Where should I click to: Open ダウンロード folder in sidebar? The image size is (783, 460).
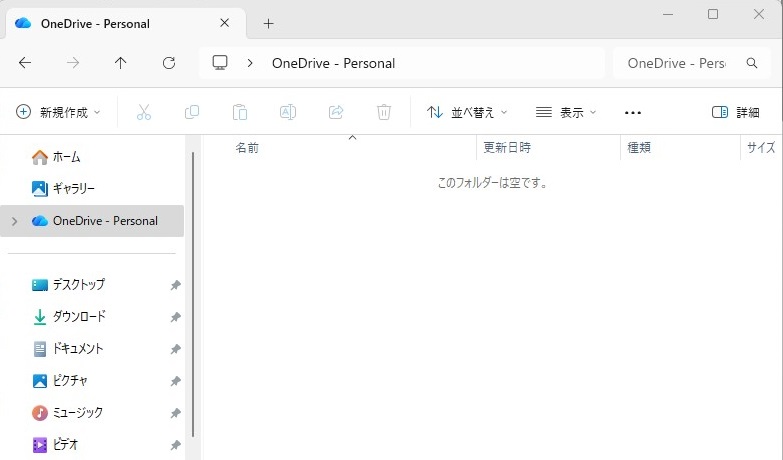tap(78, 317)
